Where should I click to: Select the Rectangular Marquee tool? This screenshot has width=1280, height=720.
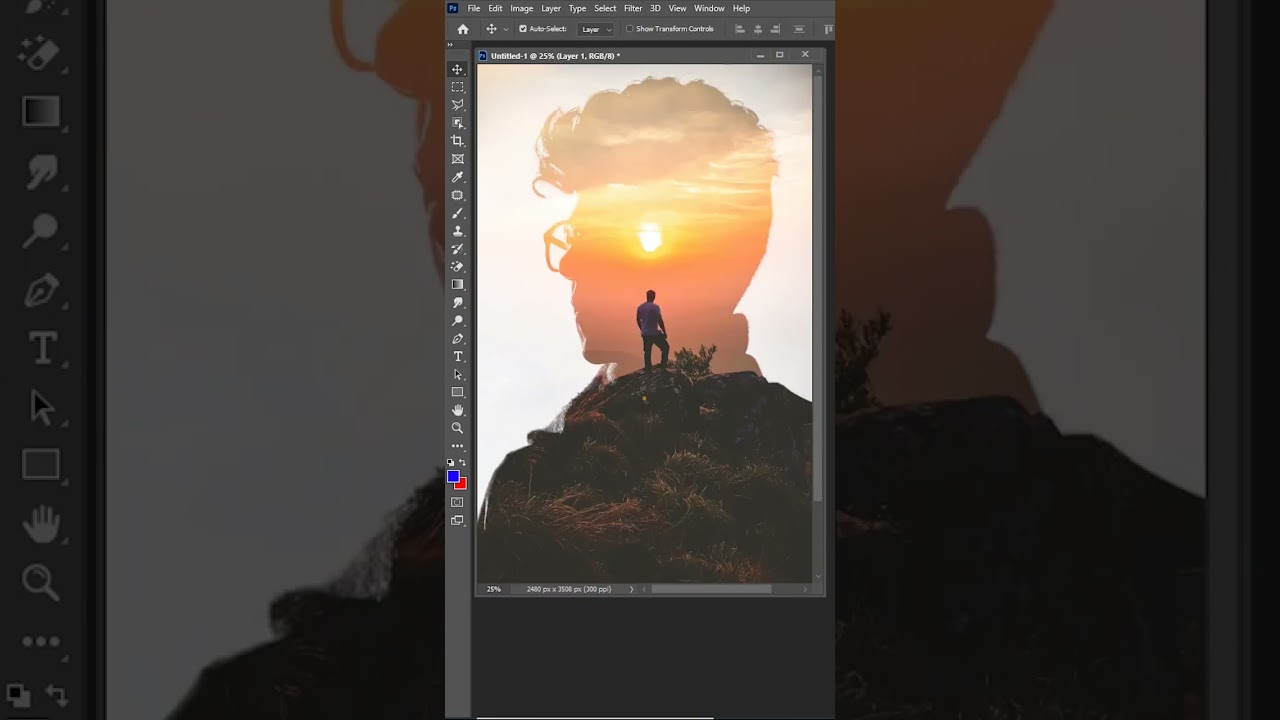[458, 87]
